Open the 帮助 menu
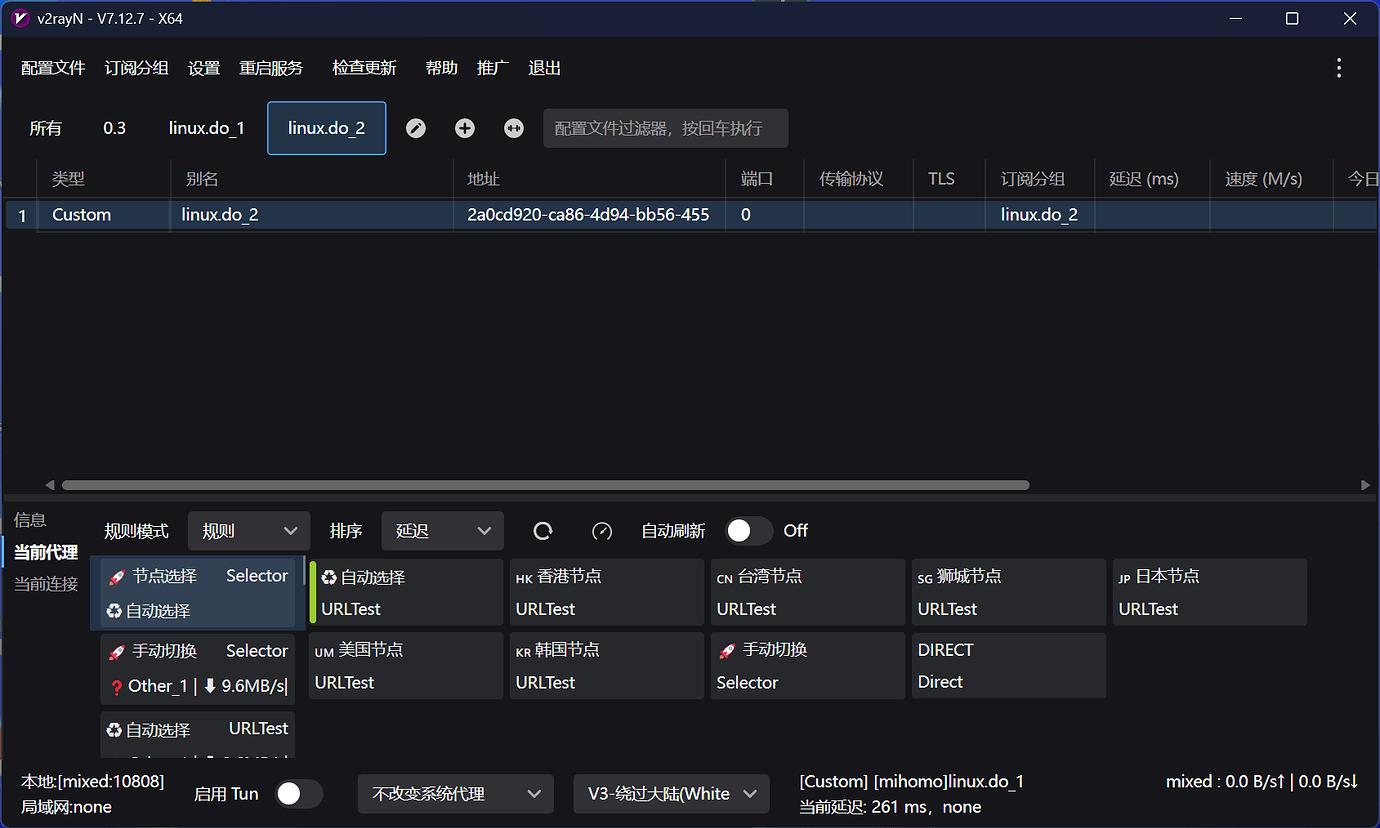 click(x=441, y=68)
